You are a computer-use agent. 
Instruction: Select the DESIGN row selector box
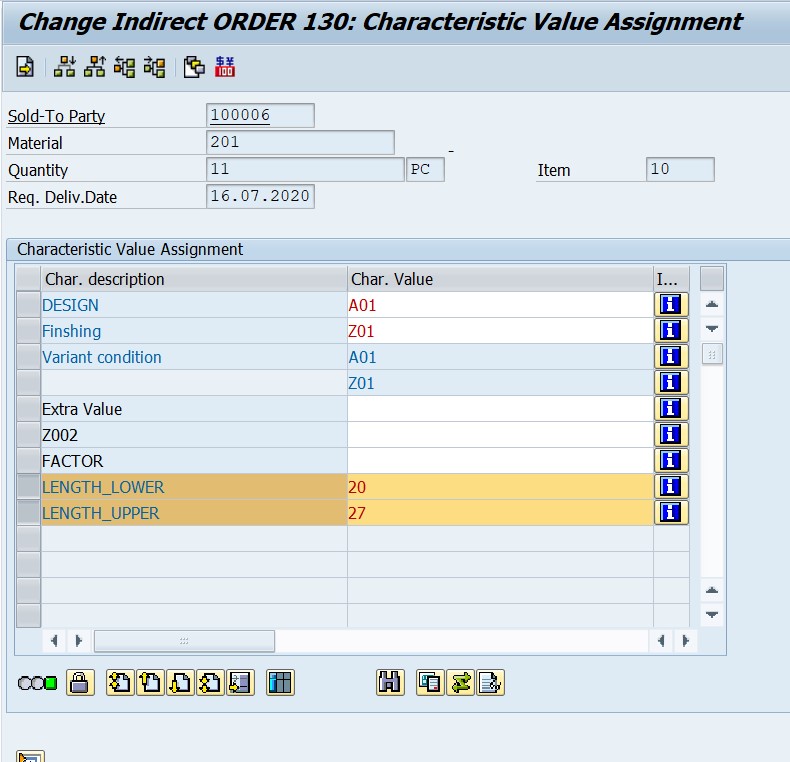[x=28, y=305]
